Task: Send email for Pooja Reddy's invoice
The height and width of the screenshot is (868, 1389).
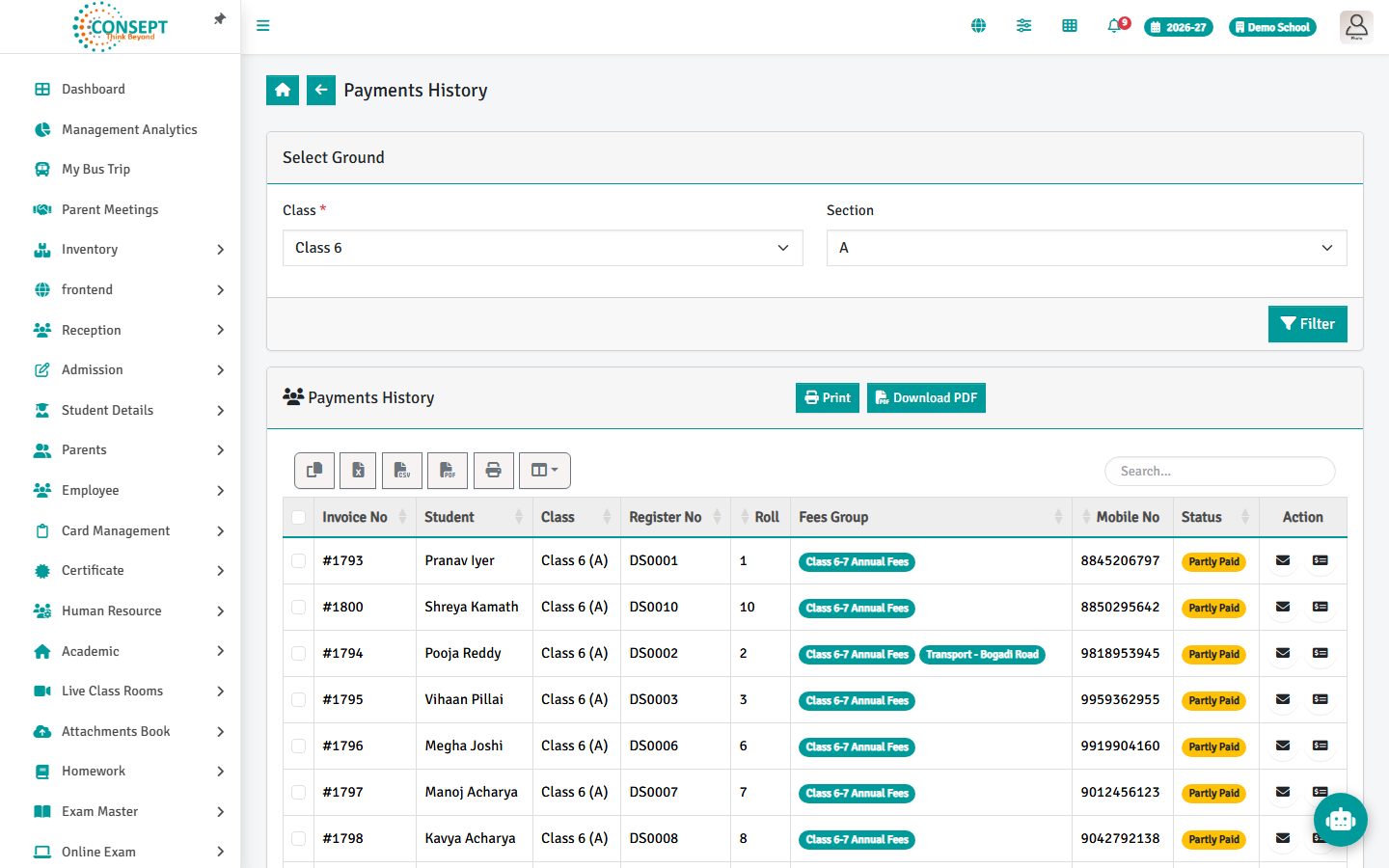Action: pos(1283,653)
